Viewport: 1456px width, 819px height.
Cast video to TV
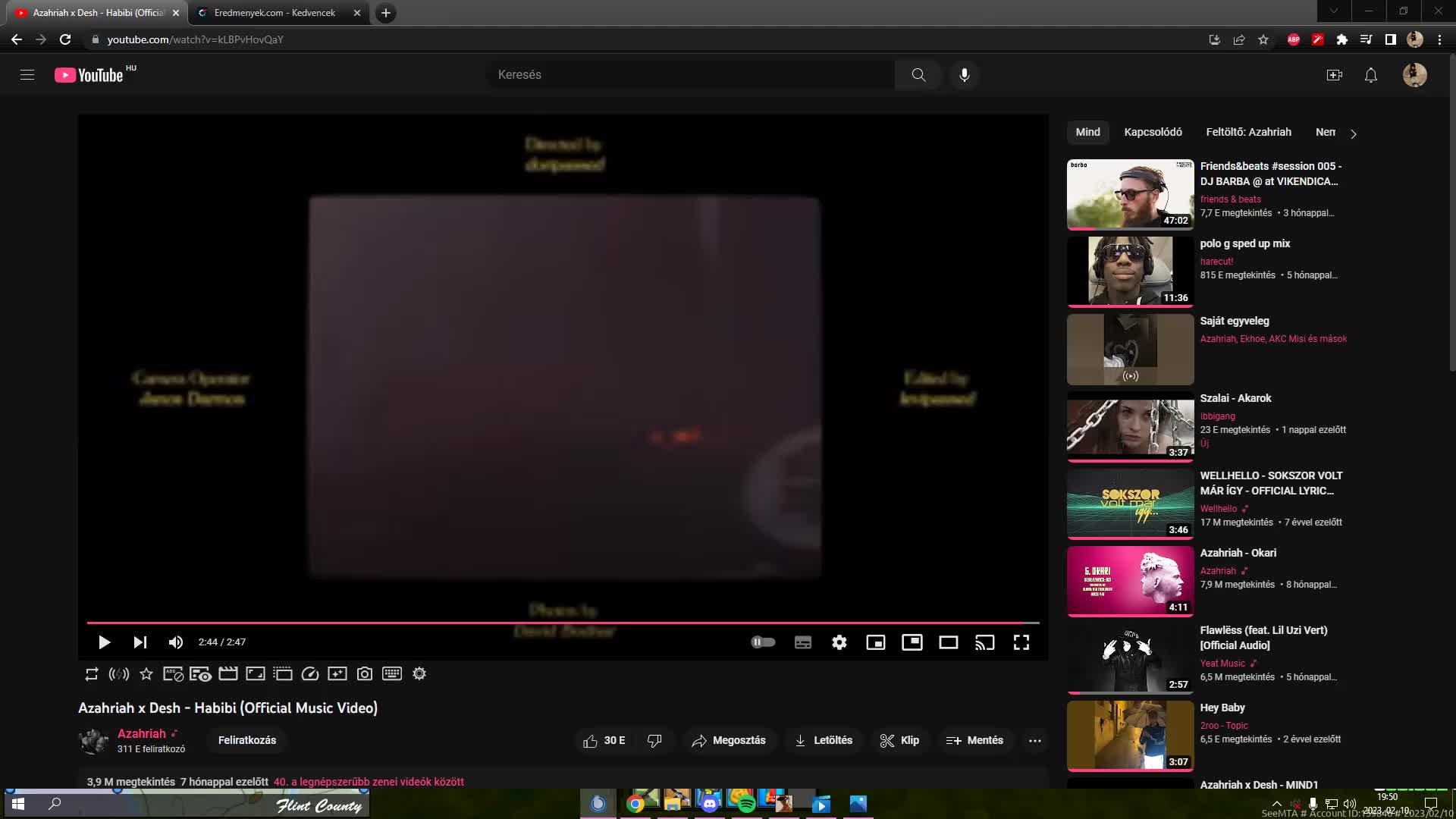click(984, 642)
